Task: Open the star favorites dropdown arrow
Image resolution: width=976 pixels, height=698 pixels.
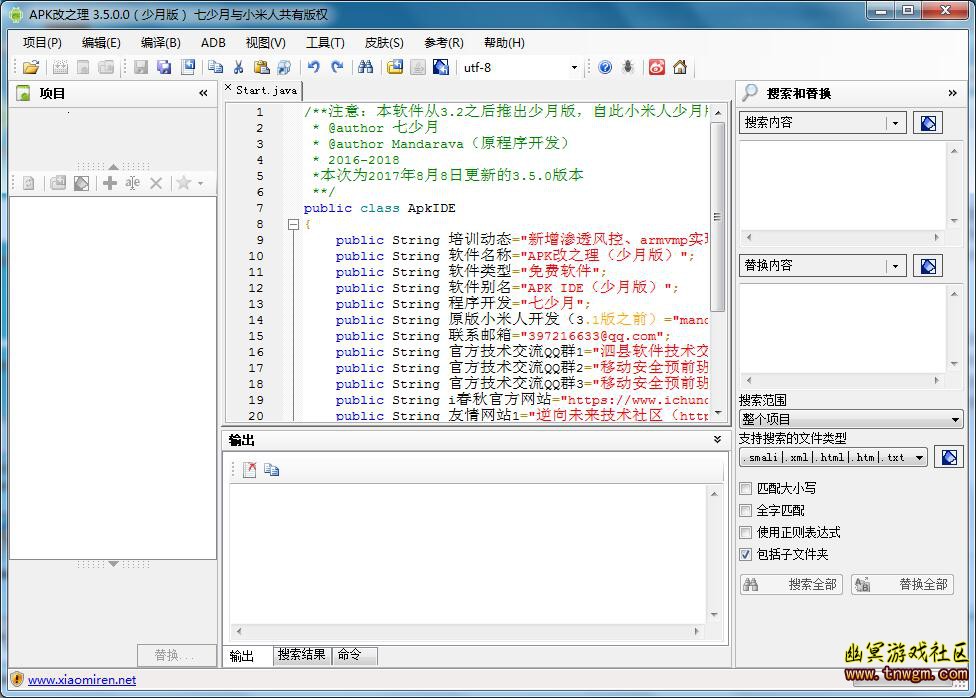Action: [x=200, y=183]
